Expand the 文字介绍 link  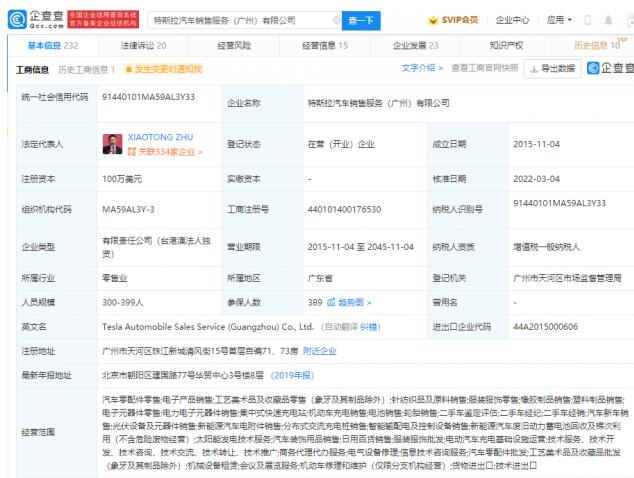[422, 68]
